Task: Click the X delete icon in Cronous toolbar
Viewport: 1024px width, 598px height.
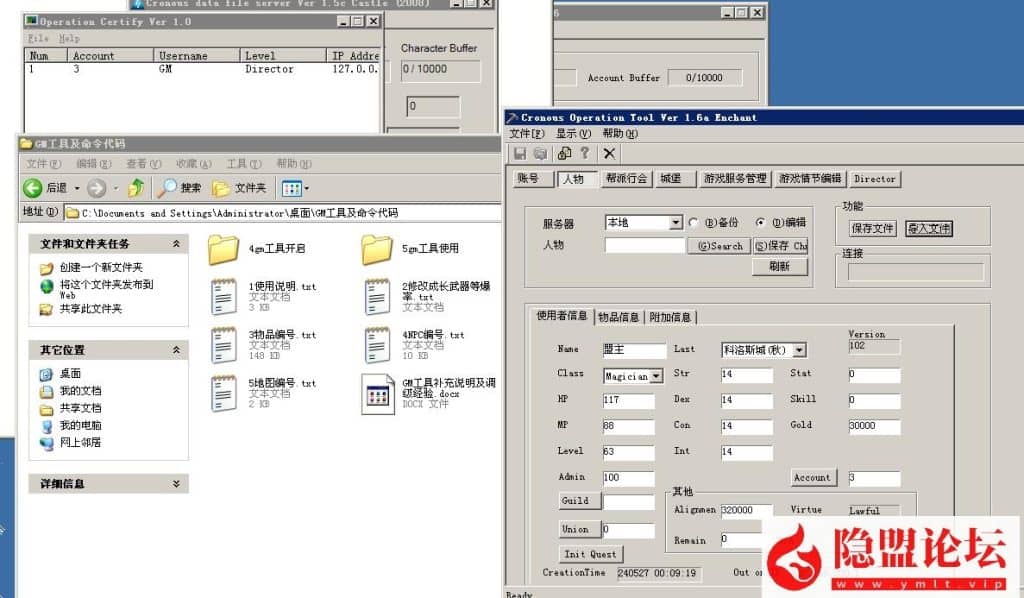Action: [609, 153]
